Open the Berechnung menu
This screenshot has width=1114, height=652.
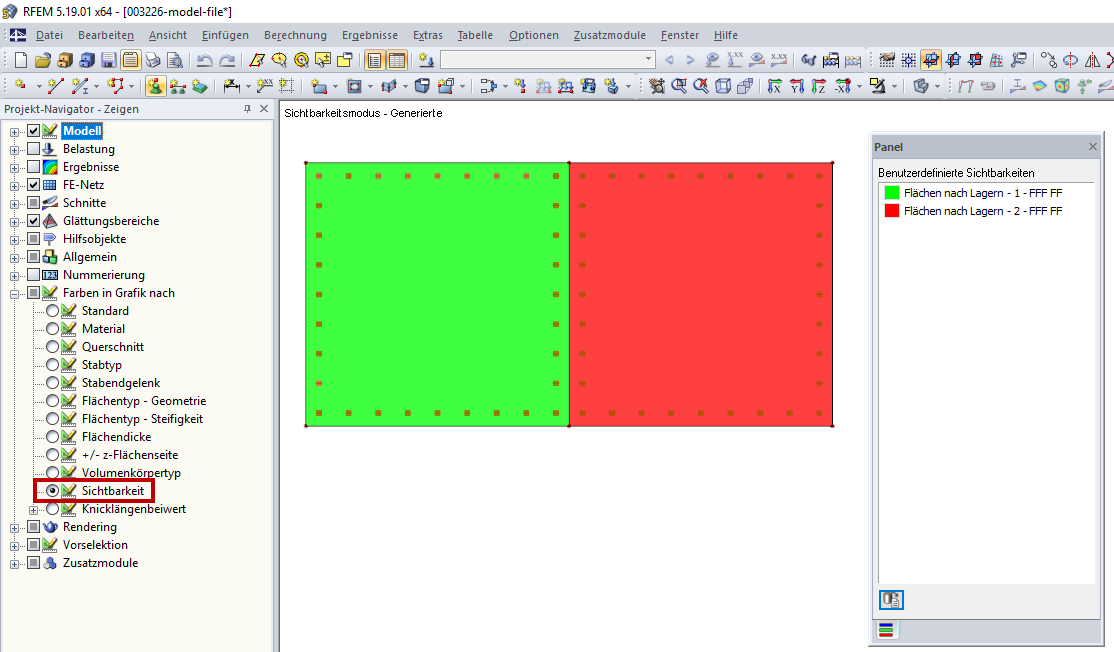pyautogui.click(x=294, y=35)
